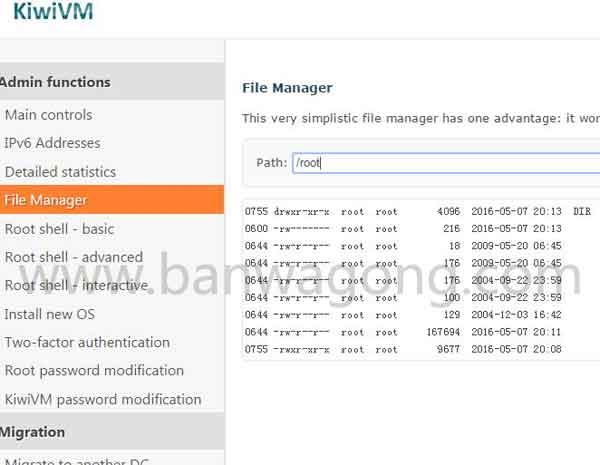600x465 pixels.
Task: Select the file row with size 129
Action: pyautogui.click(x=403, y=315)
